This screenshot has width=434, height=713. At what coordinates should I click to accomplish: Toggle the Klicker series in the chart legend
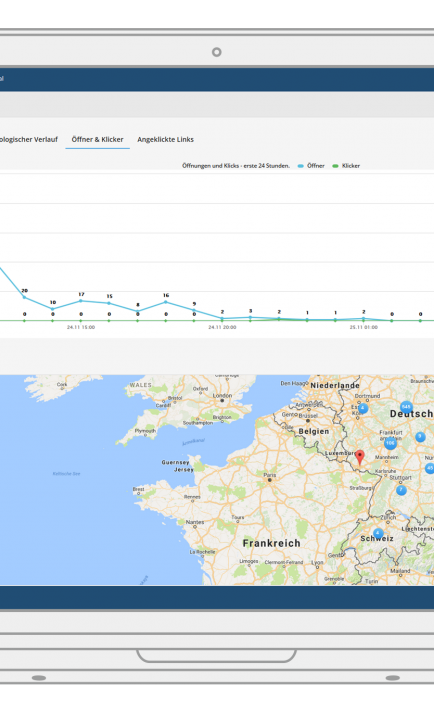click(346, 166)
